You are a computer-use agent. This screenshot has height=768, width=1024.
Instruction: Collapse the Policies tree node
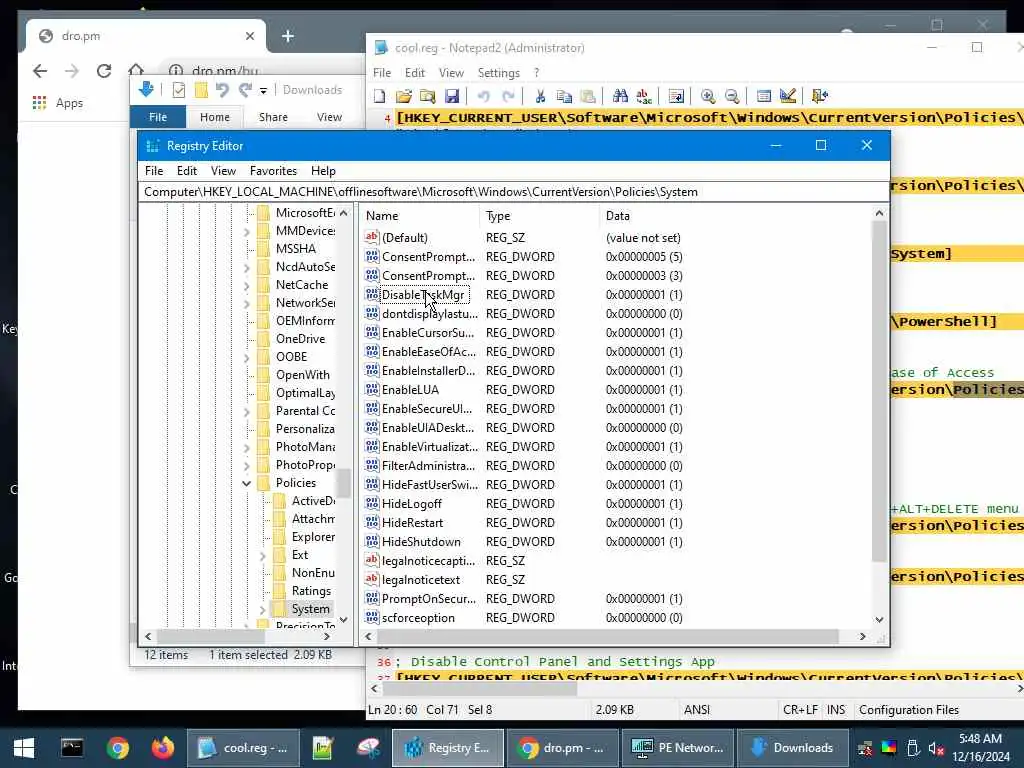tap(246, 483)
